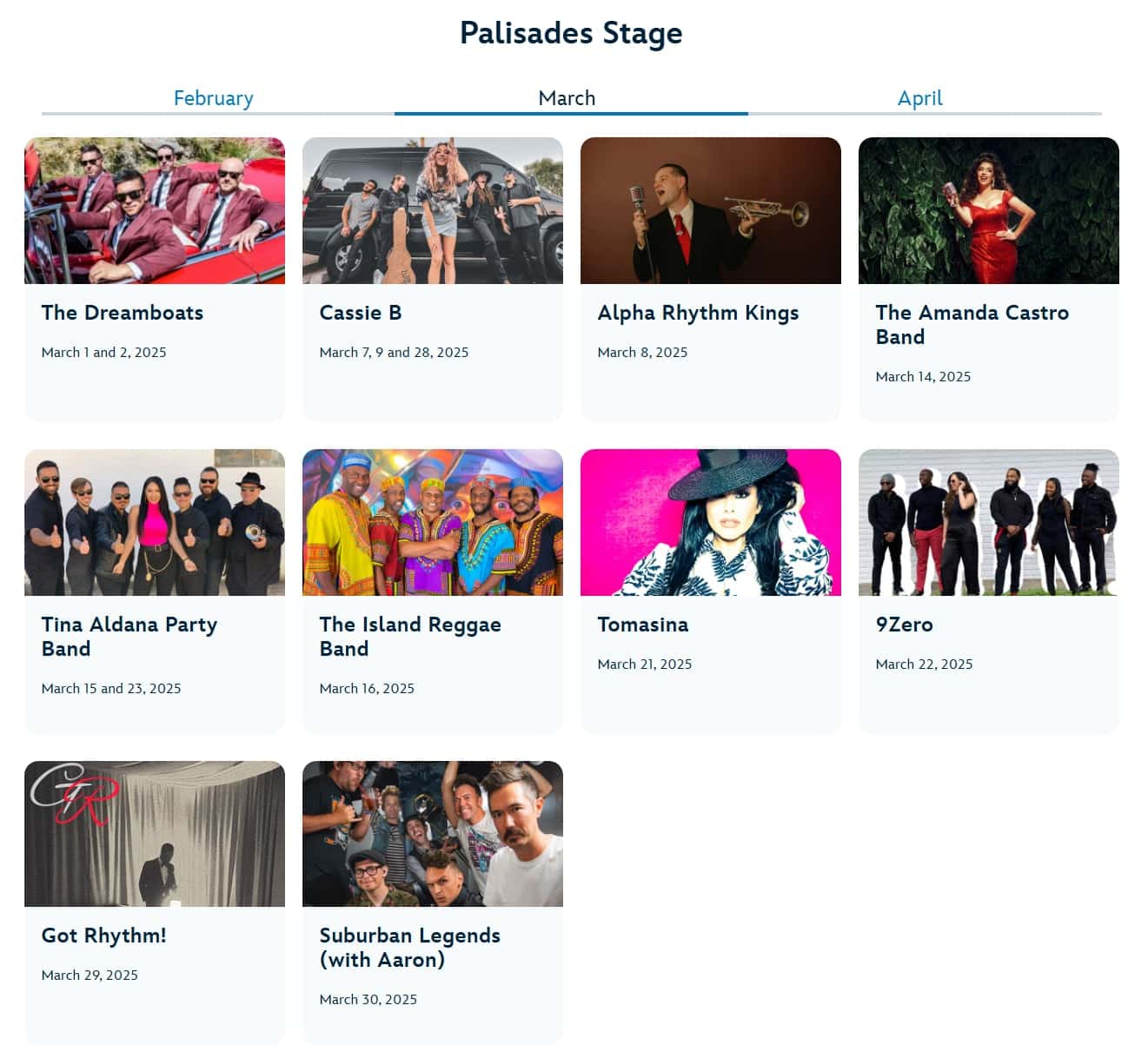This screenshot has height=1045, width=1148.
Task: Select the 9Zero group photo
Action: (x=989, y=522)
